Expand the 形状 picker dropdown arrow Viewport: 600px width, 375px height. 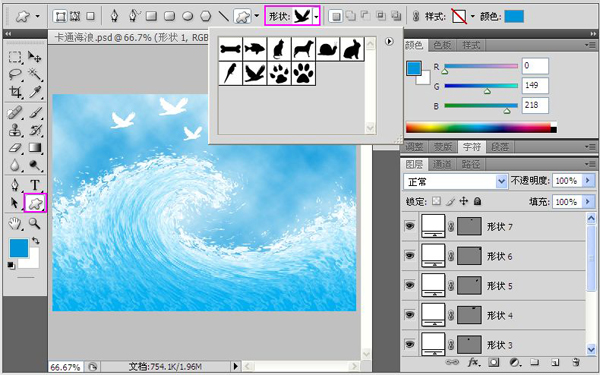coord(316,16)
